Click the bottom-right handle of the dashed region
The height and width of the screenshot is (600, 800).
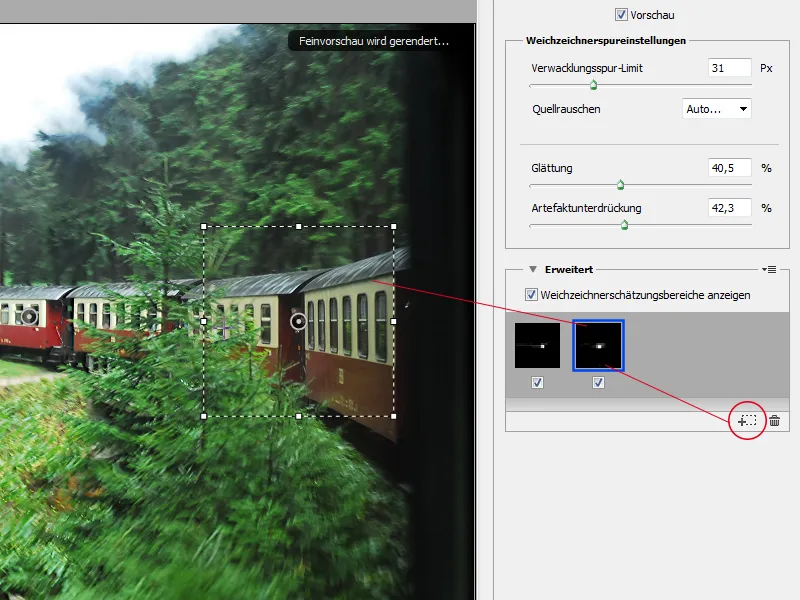(393, 416)
